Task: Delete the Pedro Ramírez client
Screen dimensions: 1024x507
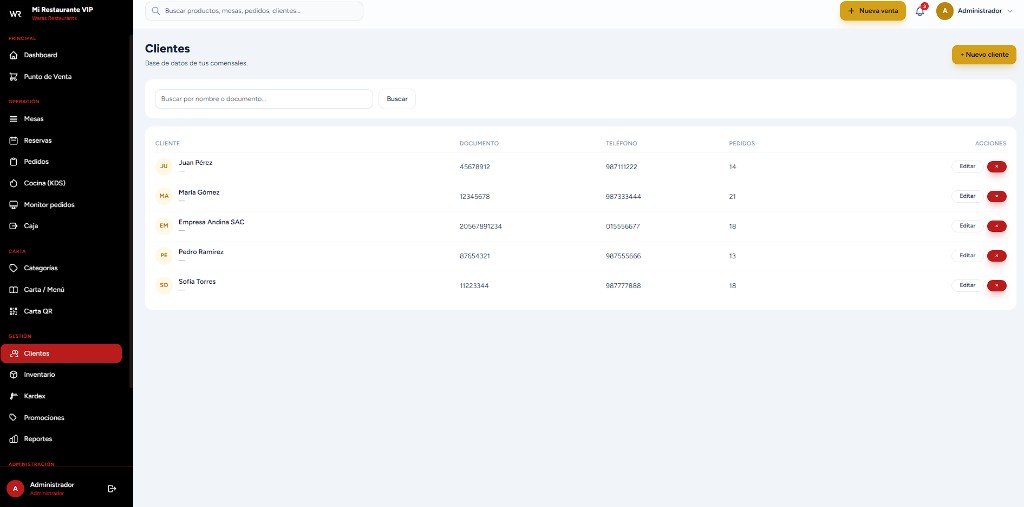Action: click(x=997, y=255)
